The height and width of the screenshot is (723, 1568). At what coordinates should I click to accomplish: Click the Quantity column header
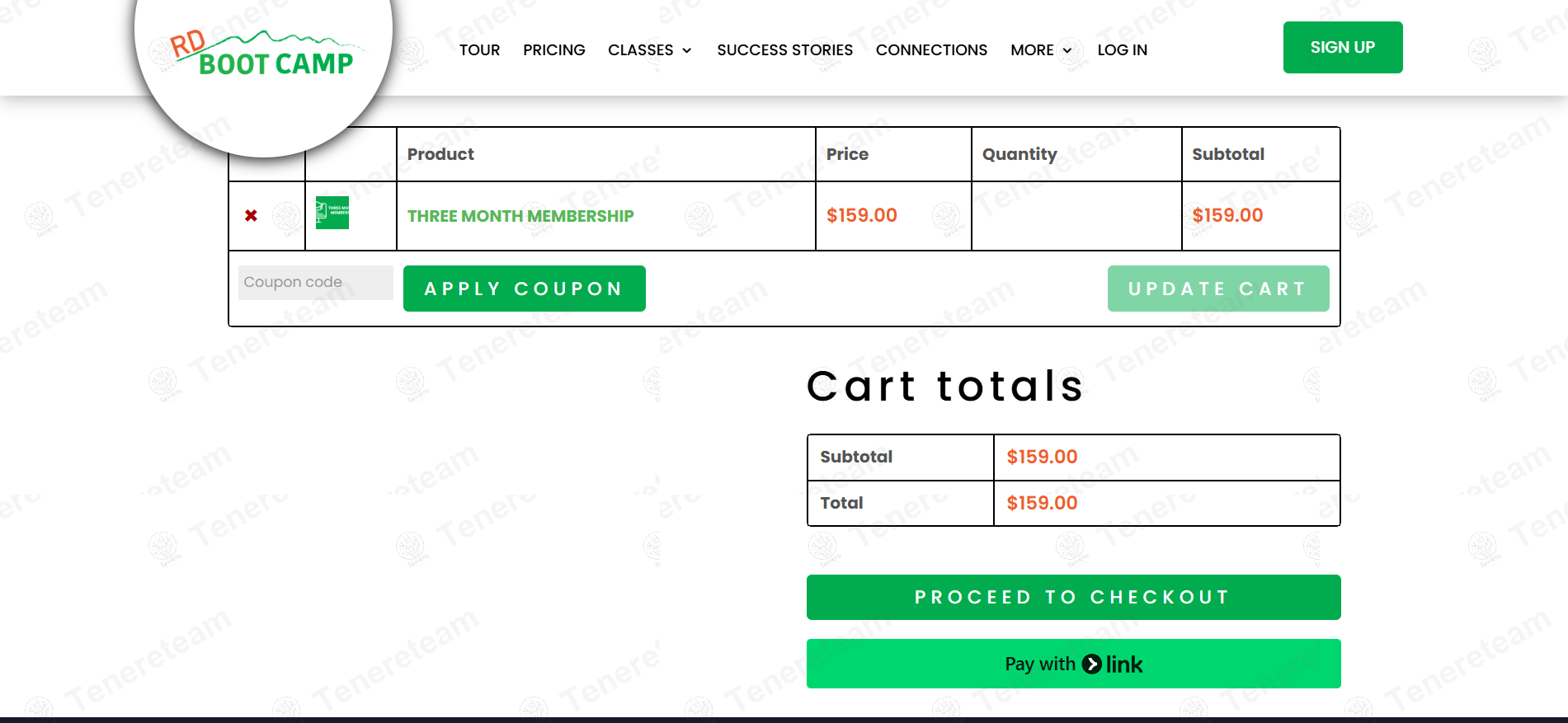tap(1019, 154)
